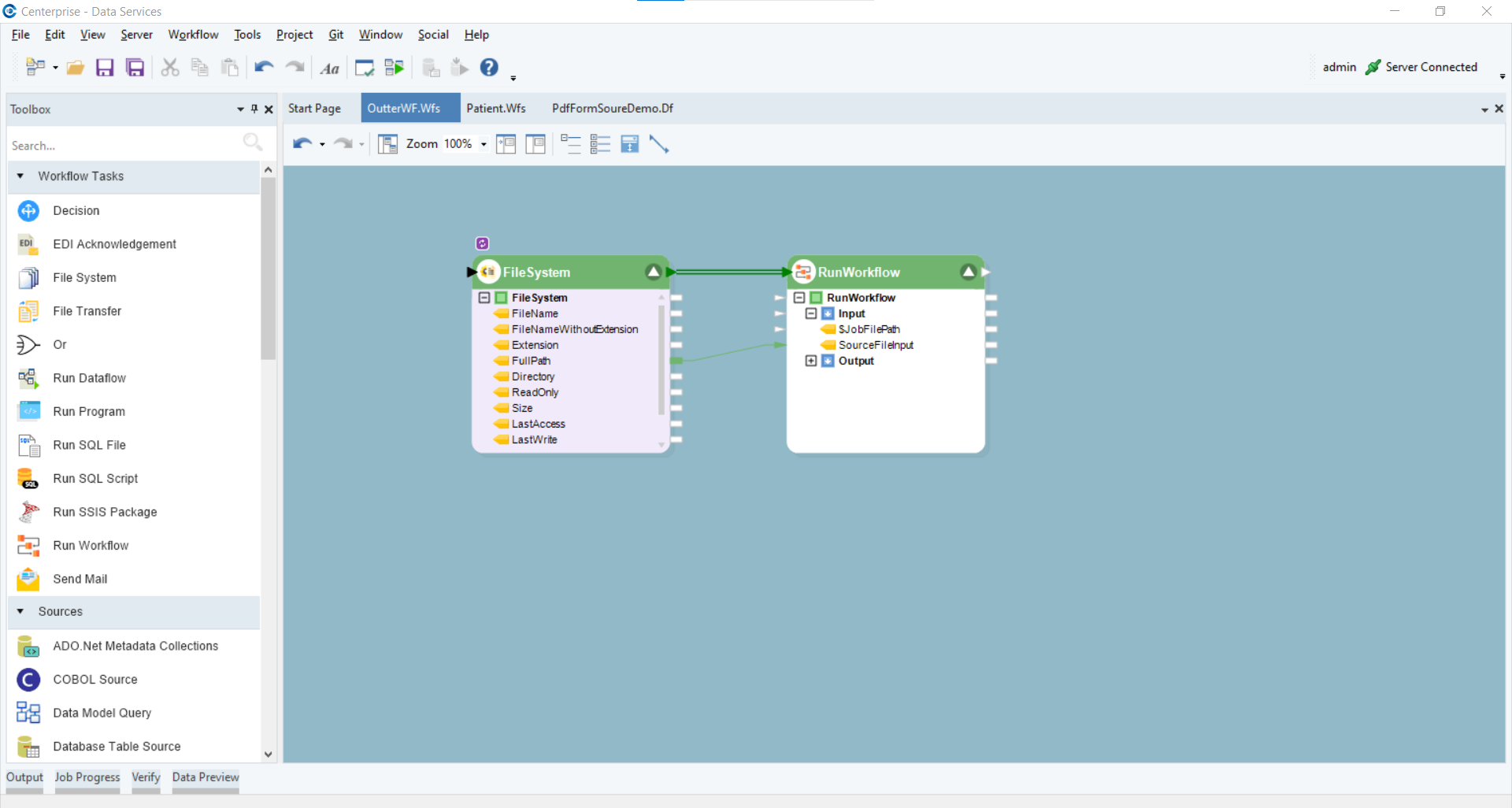Expand the Output node inside RunWorkflow
This screenshot has height=808, width=1512.
(x=812, y=361)
